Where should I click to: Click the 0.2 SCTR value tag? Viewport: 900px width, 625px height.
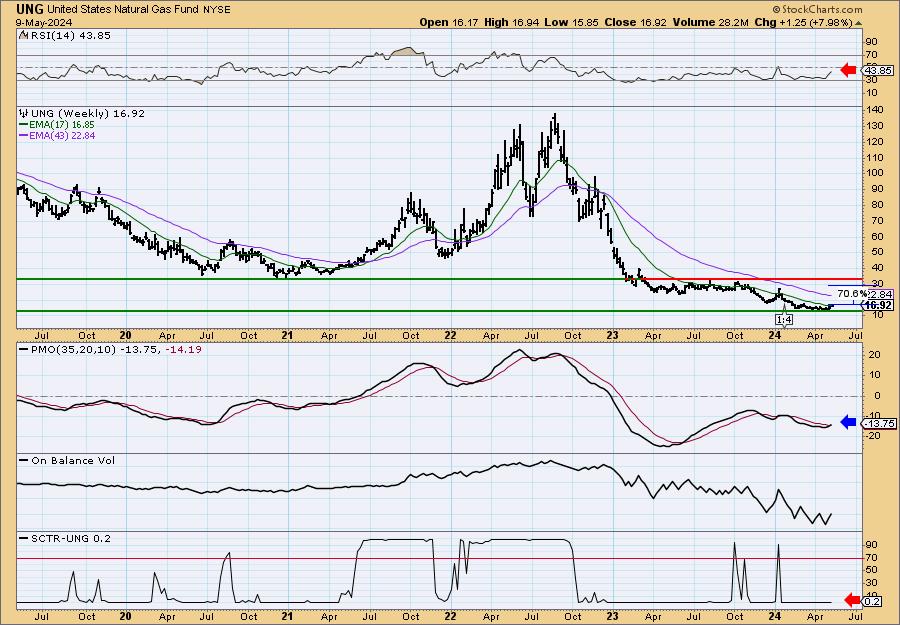[872, 601]
